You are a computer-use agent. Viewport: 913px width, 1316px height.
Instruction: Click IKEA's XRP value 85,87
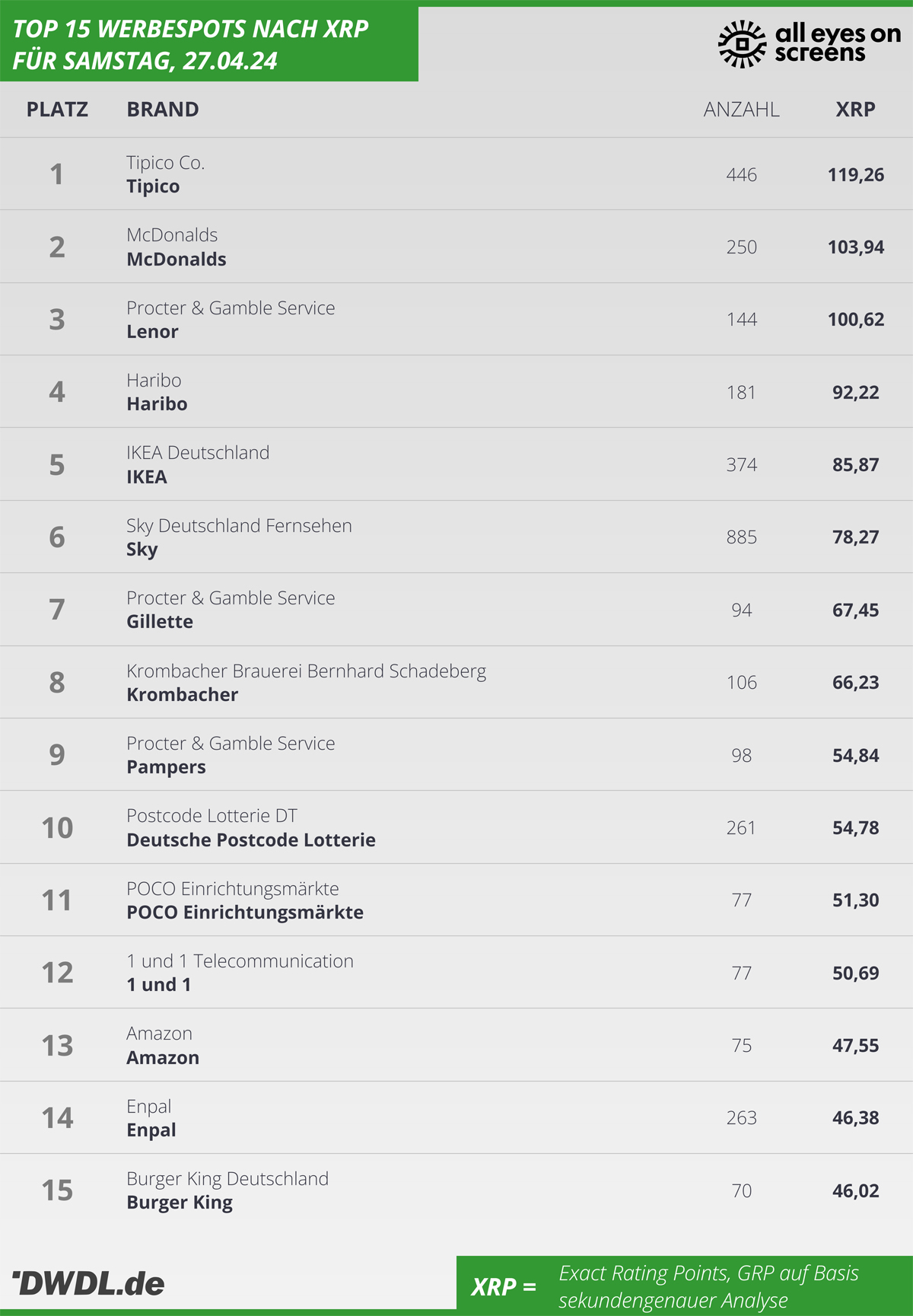(x=855, y=464)
